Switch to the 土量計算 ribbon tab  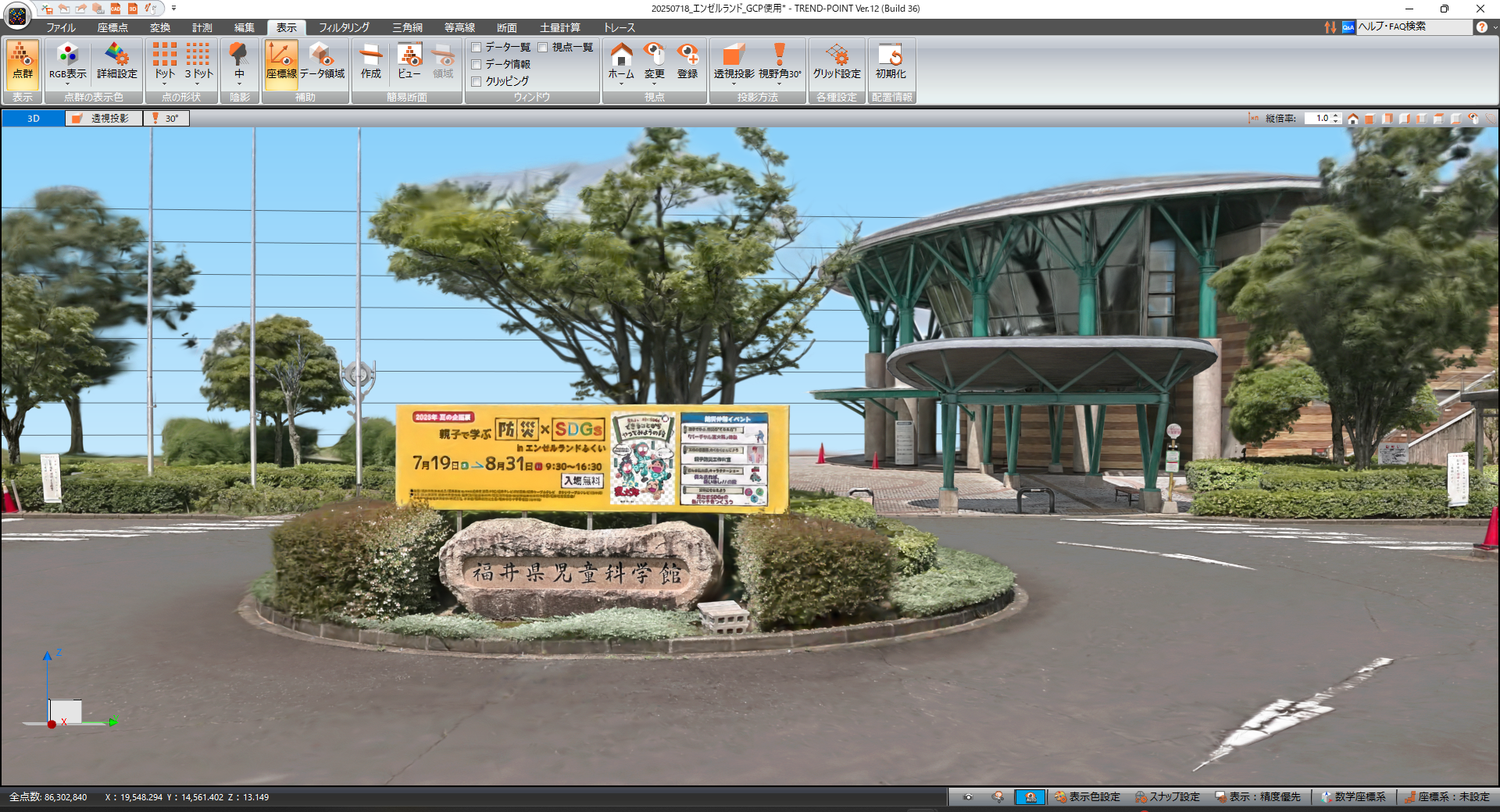pos(559,27)
